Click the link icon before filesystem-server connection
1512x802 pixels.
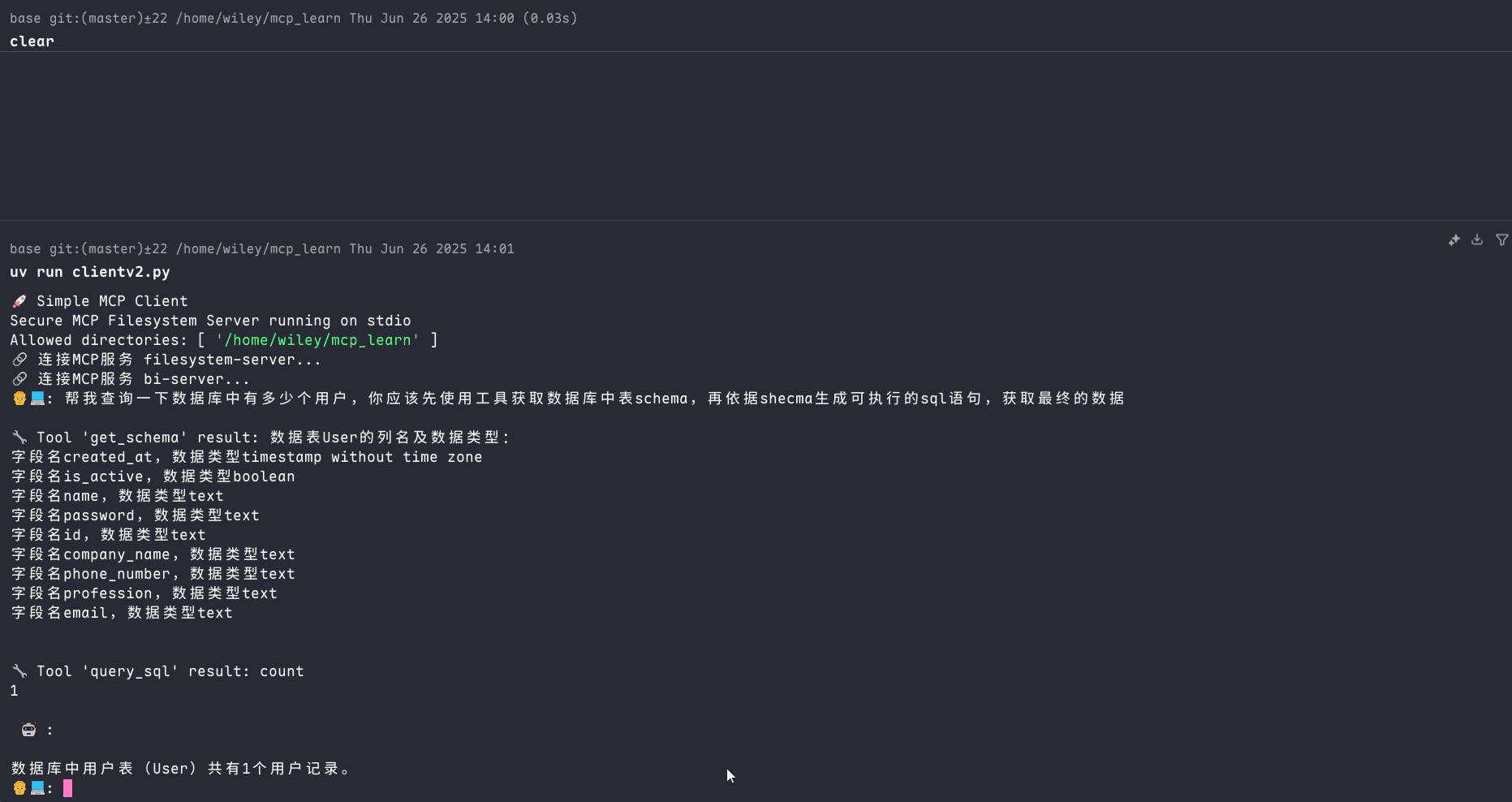pyautogui.click(x=19, y=359)
